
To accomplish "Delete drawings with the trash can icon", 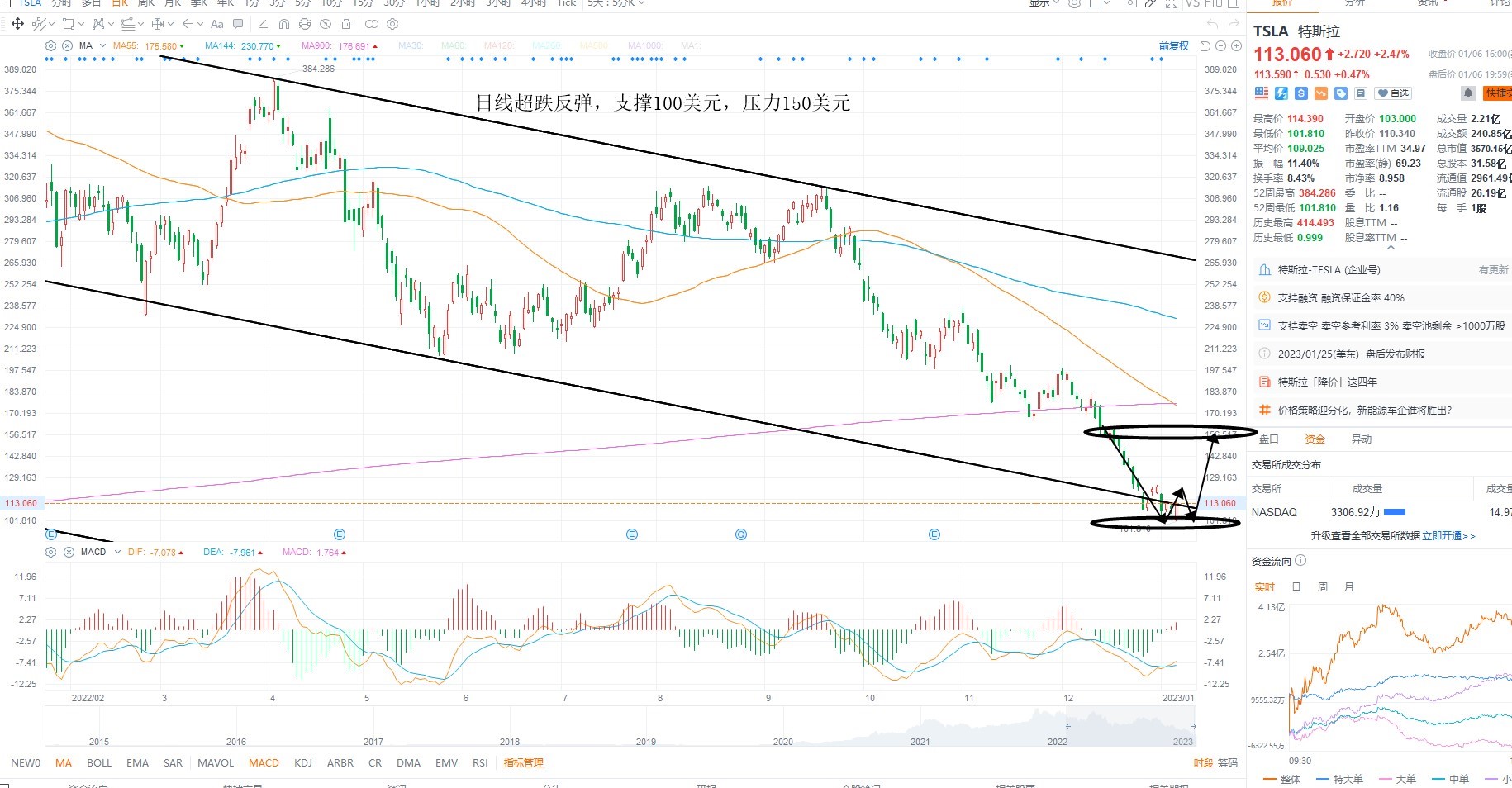I will [346, 24].
